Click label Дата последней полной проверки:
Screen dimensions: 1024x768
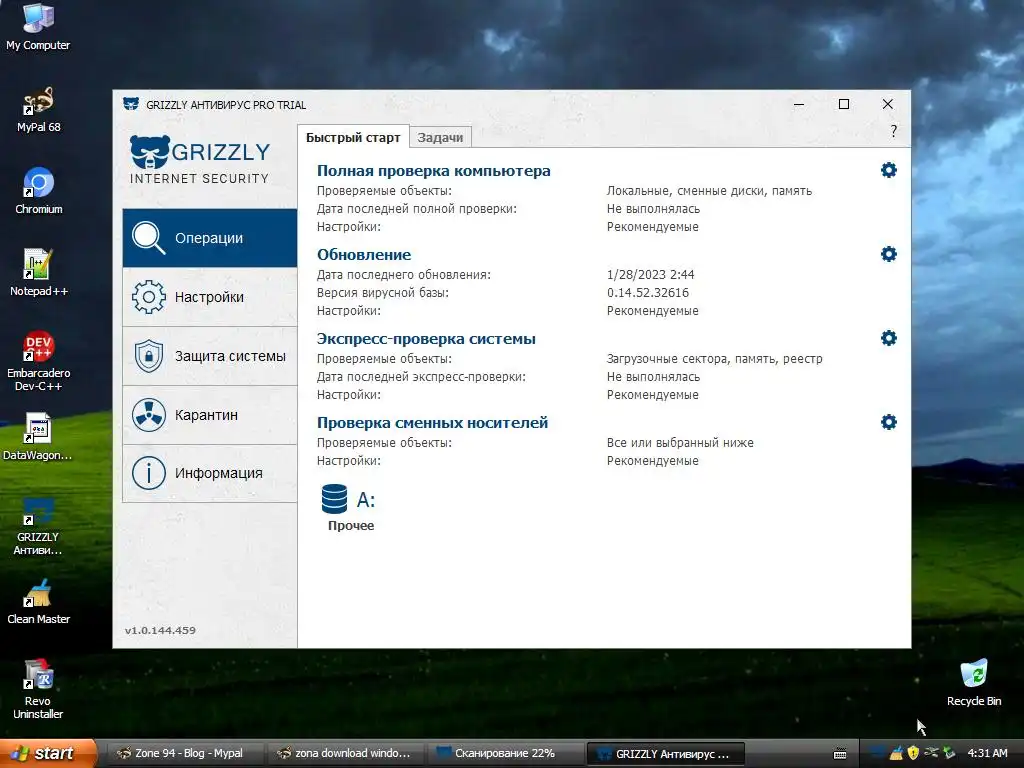click(x=417, y=209)
